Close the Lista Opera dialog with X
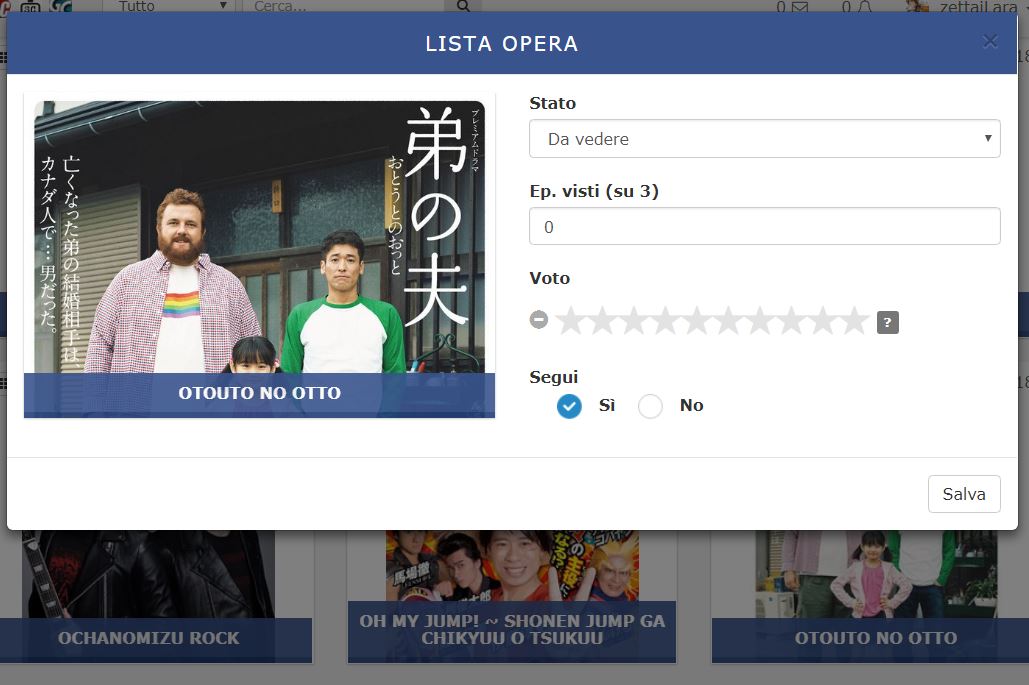1029x685 pixels. [990, 42]
